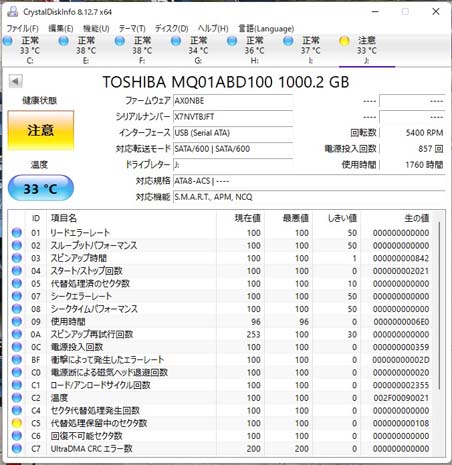This screenshot has height=465, width=452.
Task: Click status icon for 05 代替処理済のセクタ数
Action: pos(17,283)
